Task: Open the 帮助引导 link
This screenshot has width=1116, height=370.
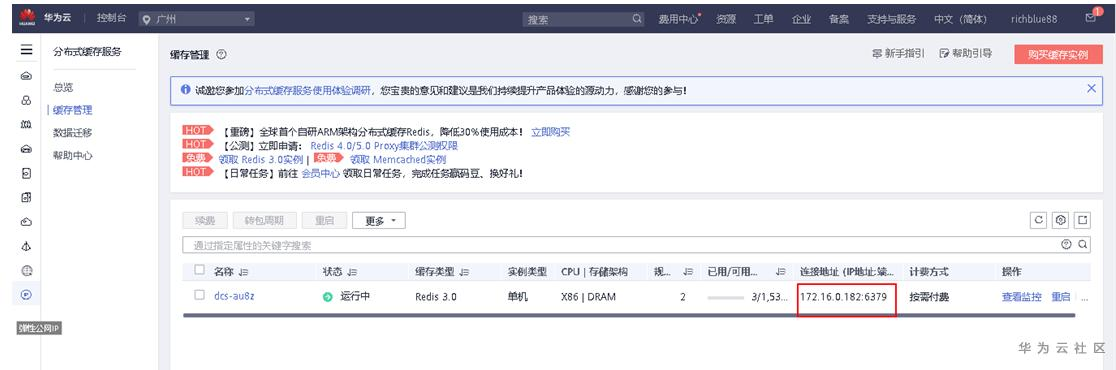Action: (x=966, y=53)
